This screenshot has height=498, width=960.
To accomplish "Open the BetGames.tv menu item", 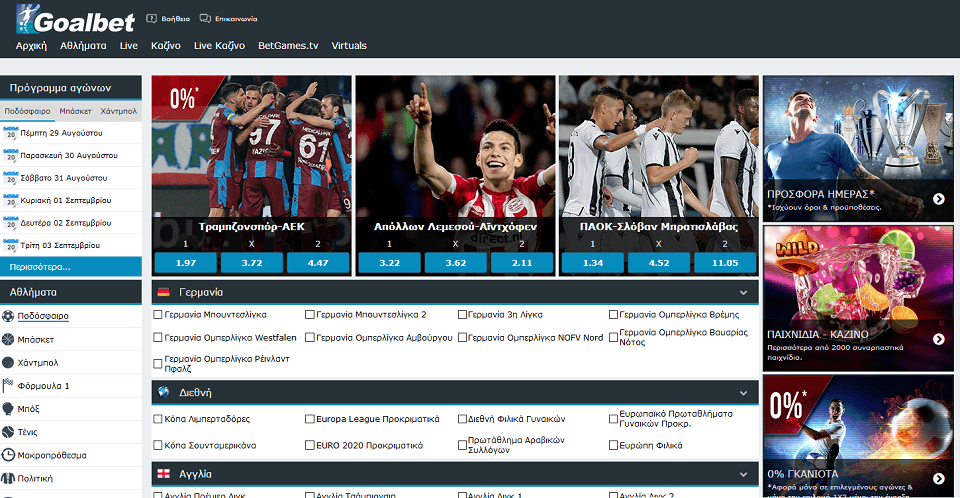I will point(288,46).
